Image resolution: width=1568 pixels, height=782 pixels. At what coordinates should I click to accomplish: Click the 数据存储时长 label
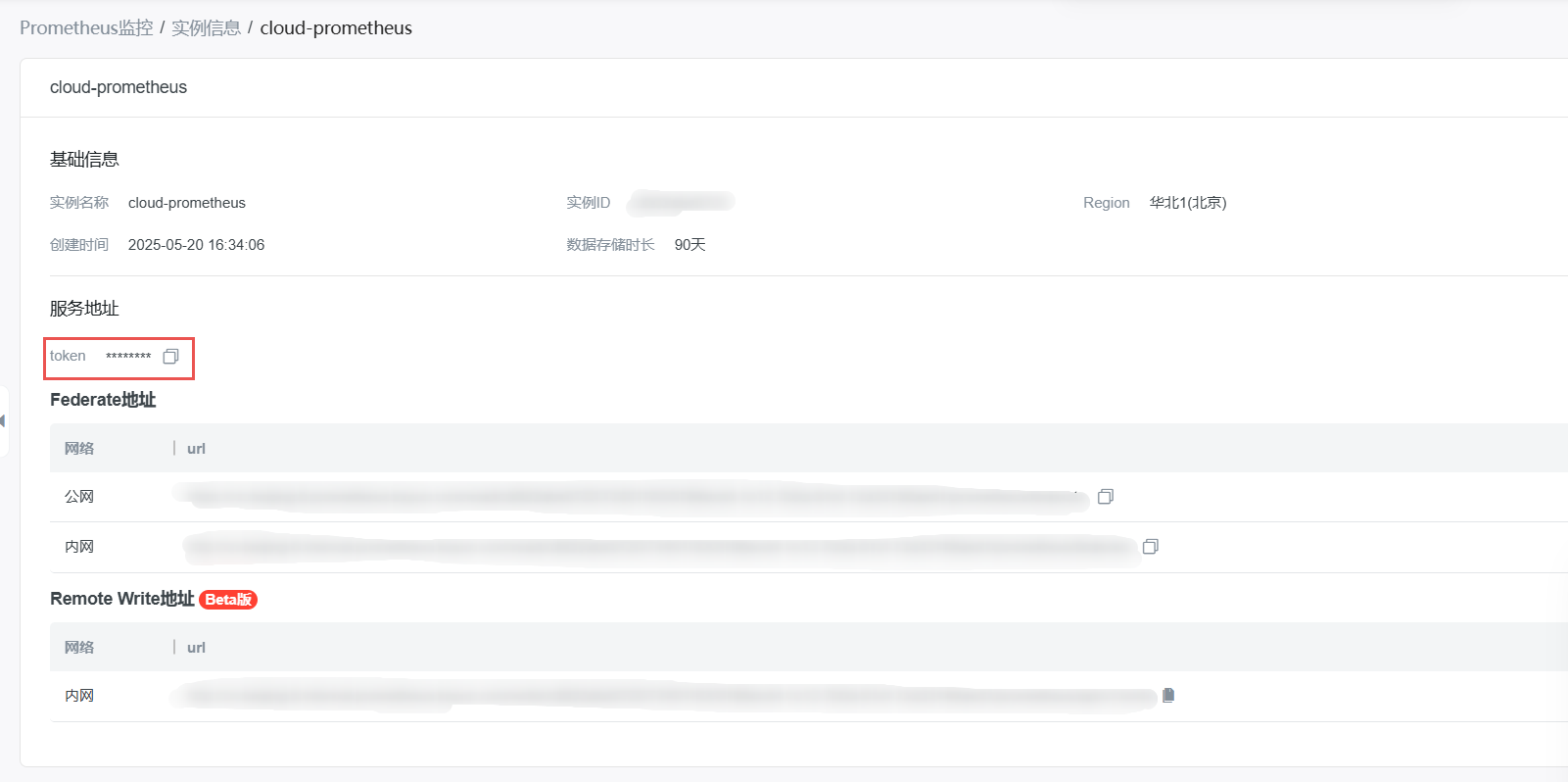610,245
